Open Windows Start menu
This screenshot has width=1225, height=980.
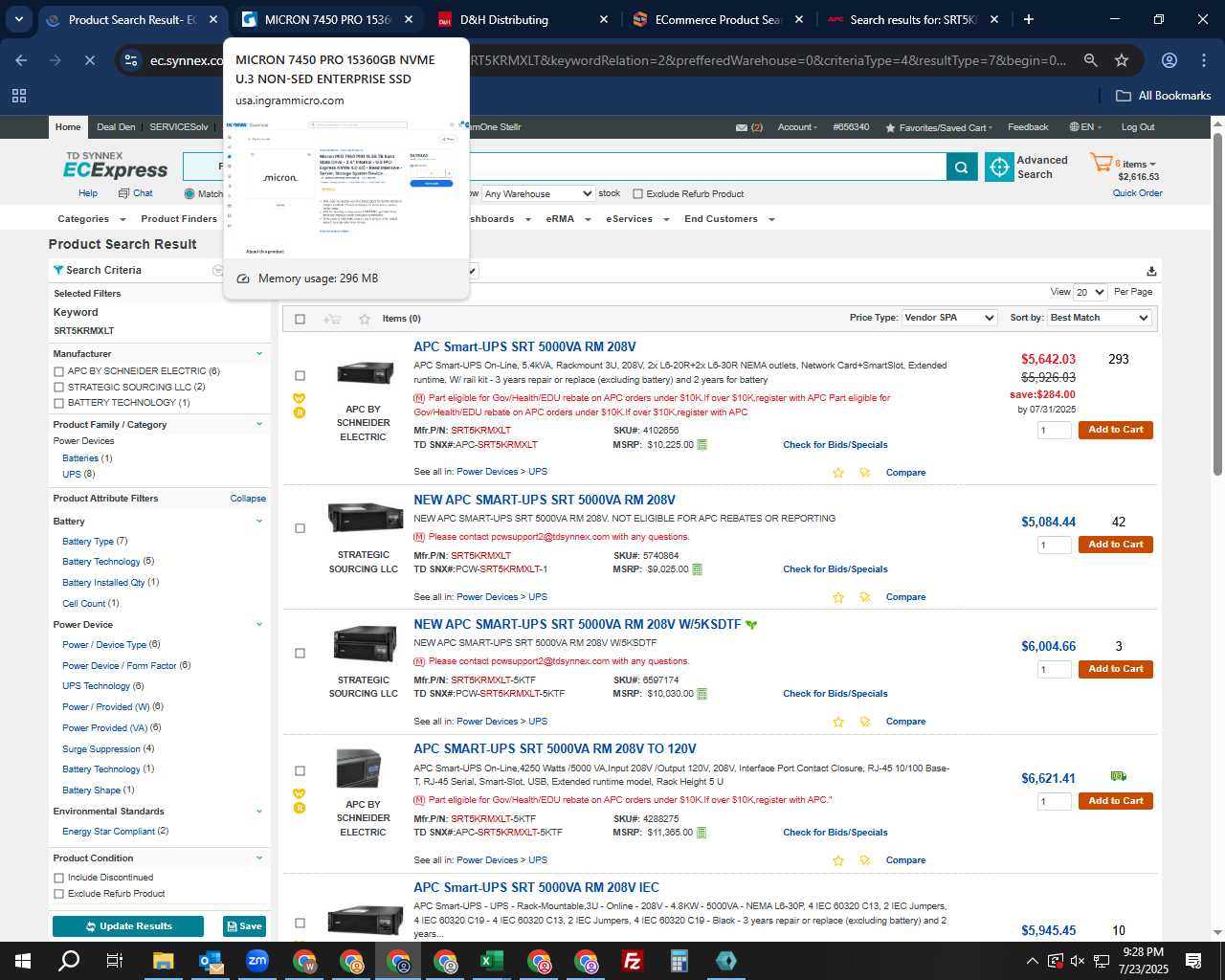pyautogui.click(x=23, y=961)
